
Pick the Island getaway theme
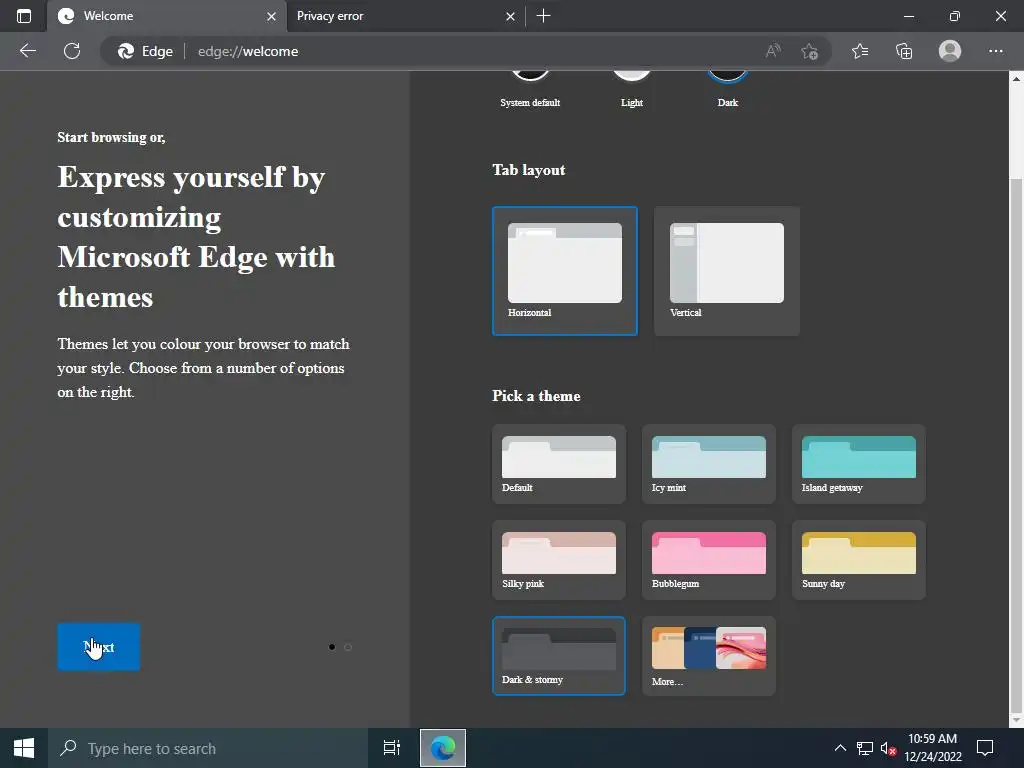[x=859, y=464]
